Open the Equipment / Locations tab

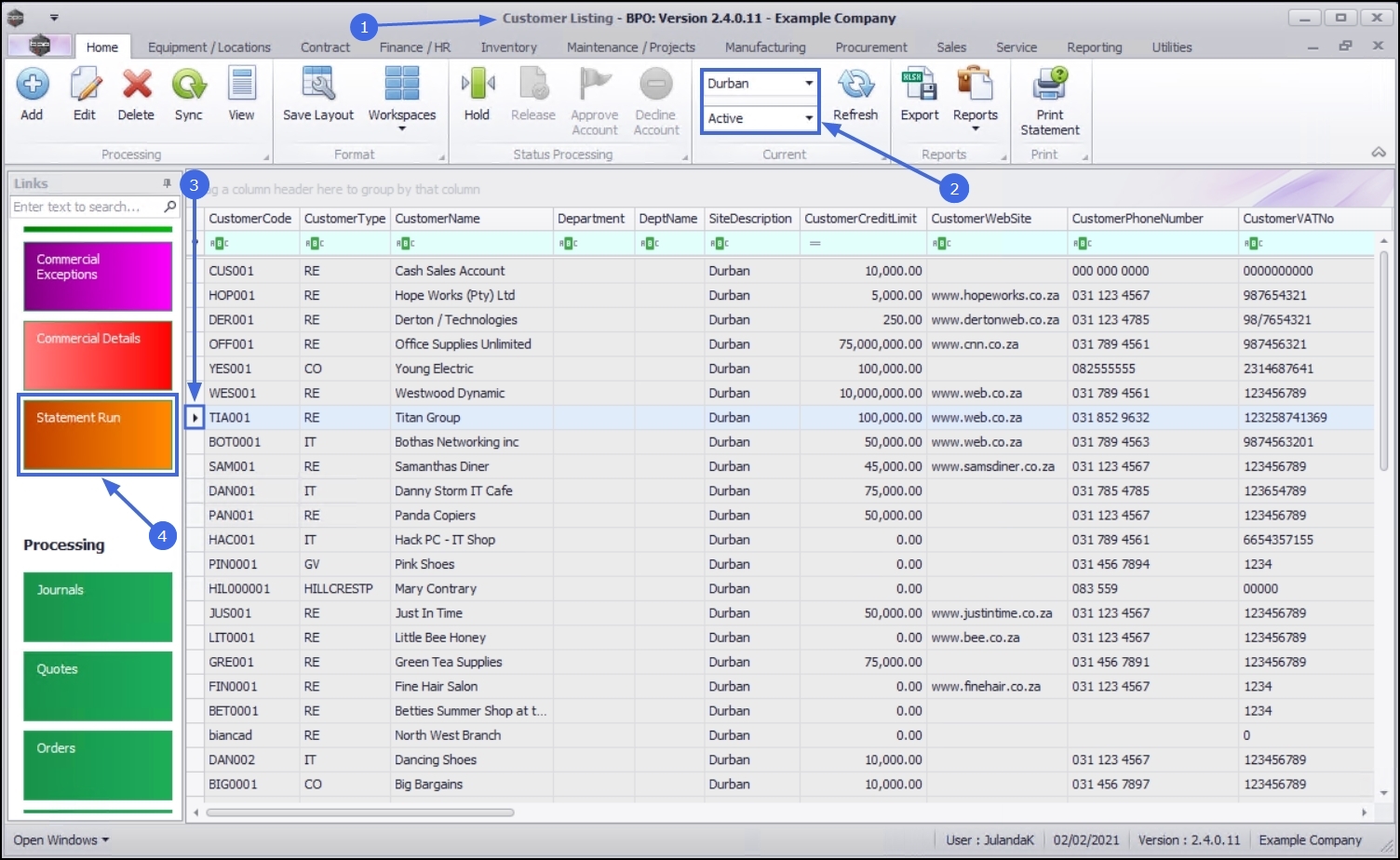[x=209, y=47]
